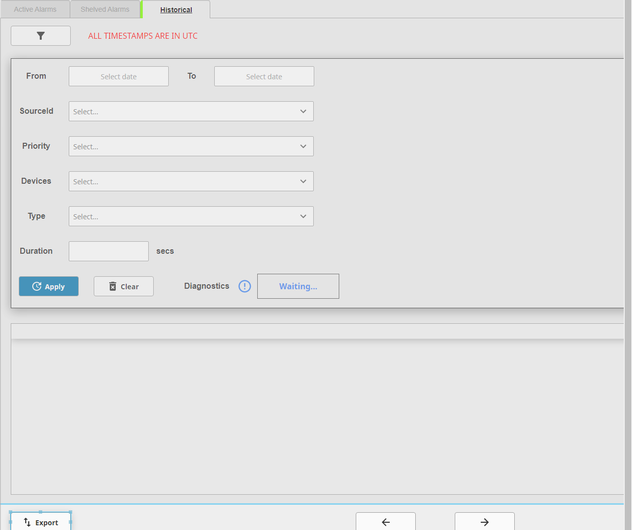Pick a From date in date field
632x530 pixels.
coord(118,76)
